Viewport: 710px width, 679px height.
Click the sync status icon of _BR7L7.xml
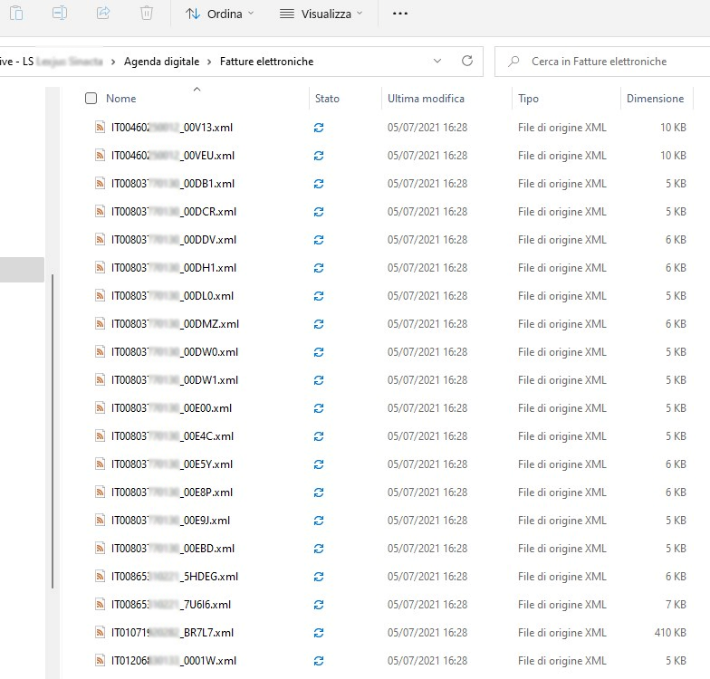coord(319,633)
